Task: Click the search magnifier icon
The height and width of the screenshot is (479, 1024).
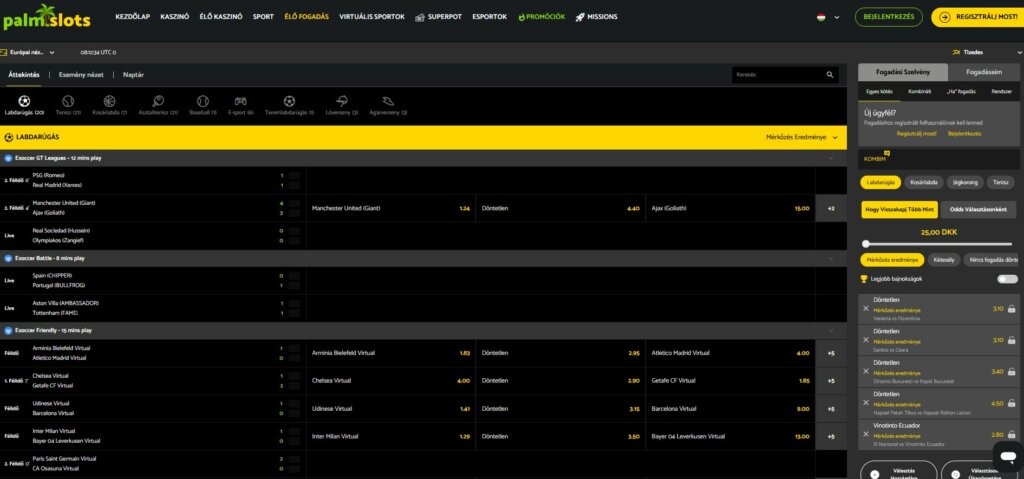Action: pos(830,75)
